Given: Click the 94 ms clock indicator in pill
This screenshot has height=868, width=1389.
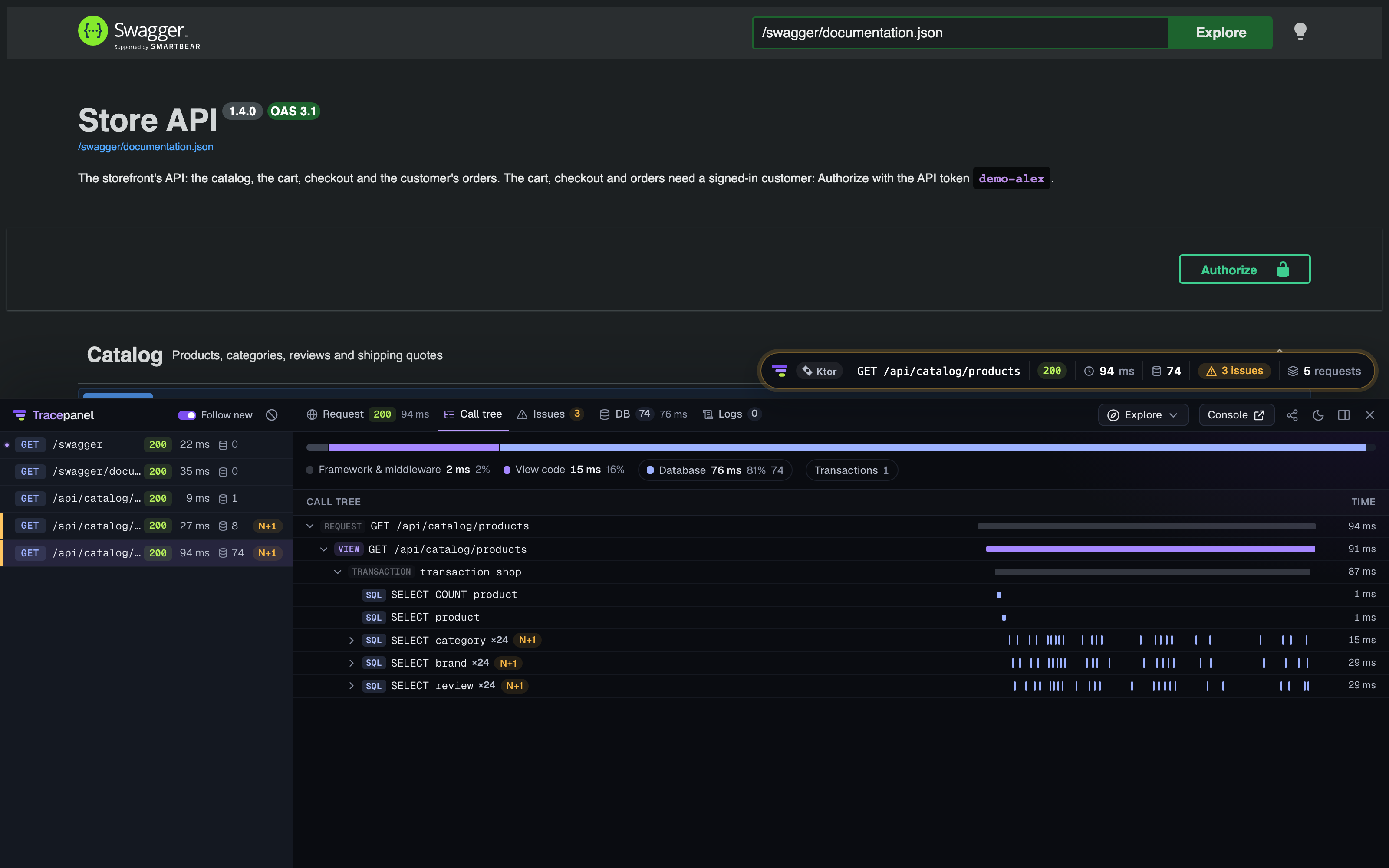Looking at the screenshot, I should click(x=1108, y=372).
